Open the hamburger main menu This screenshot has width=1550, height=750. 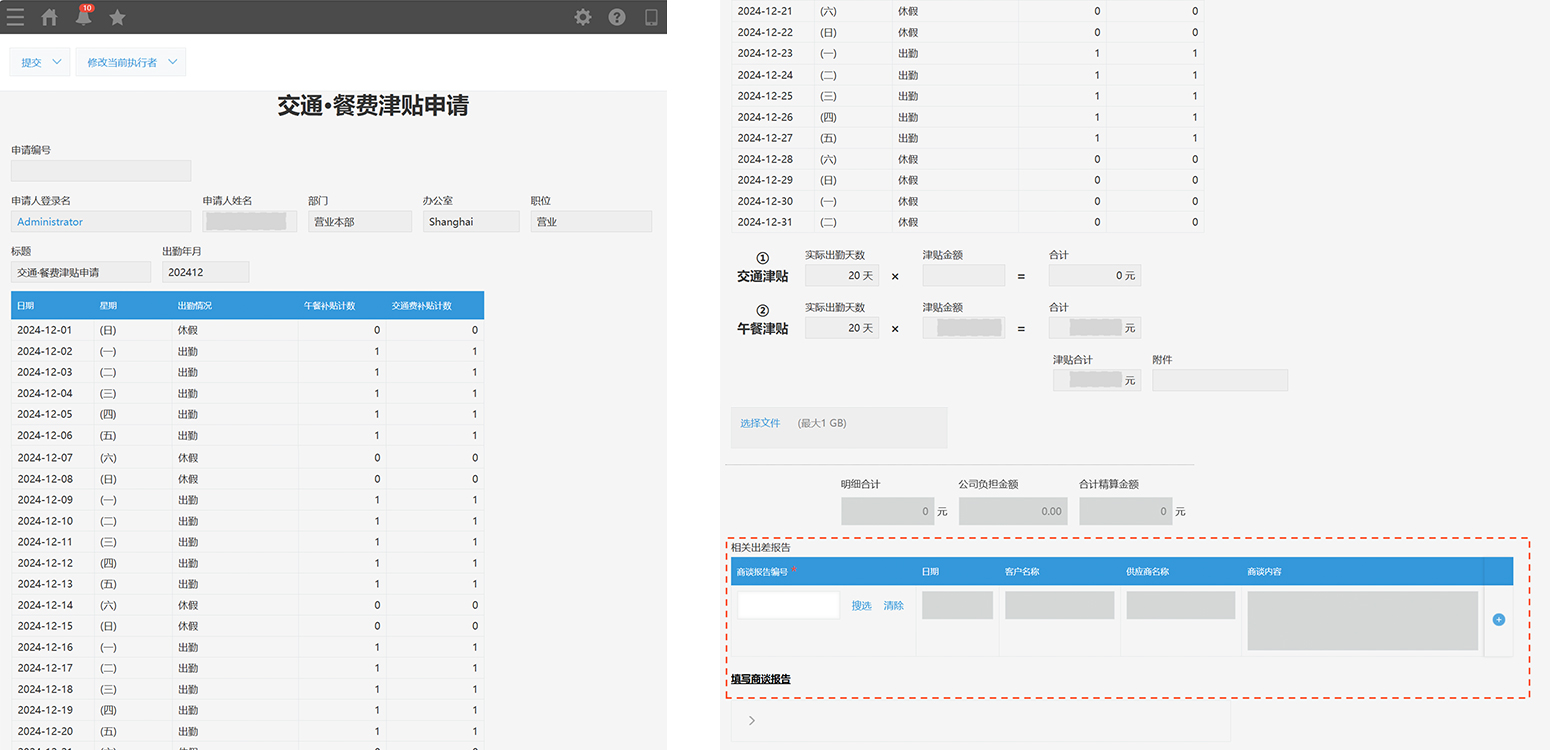(x=15, y=17)
